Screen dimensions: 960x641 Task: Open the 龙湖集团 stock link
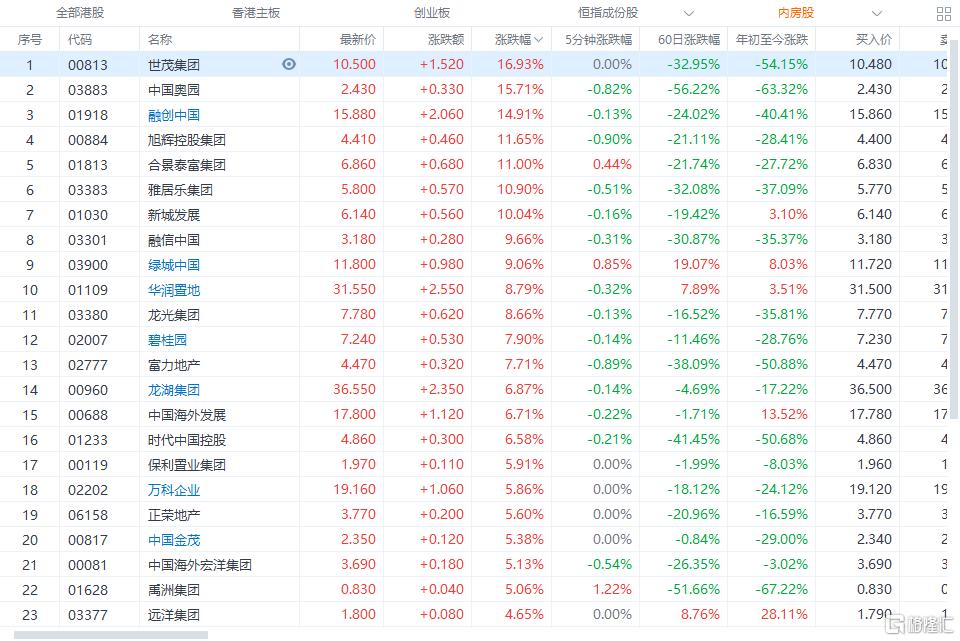point(174,390)
